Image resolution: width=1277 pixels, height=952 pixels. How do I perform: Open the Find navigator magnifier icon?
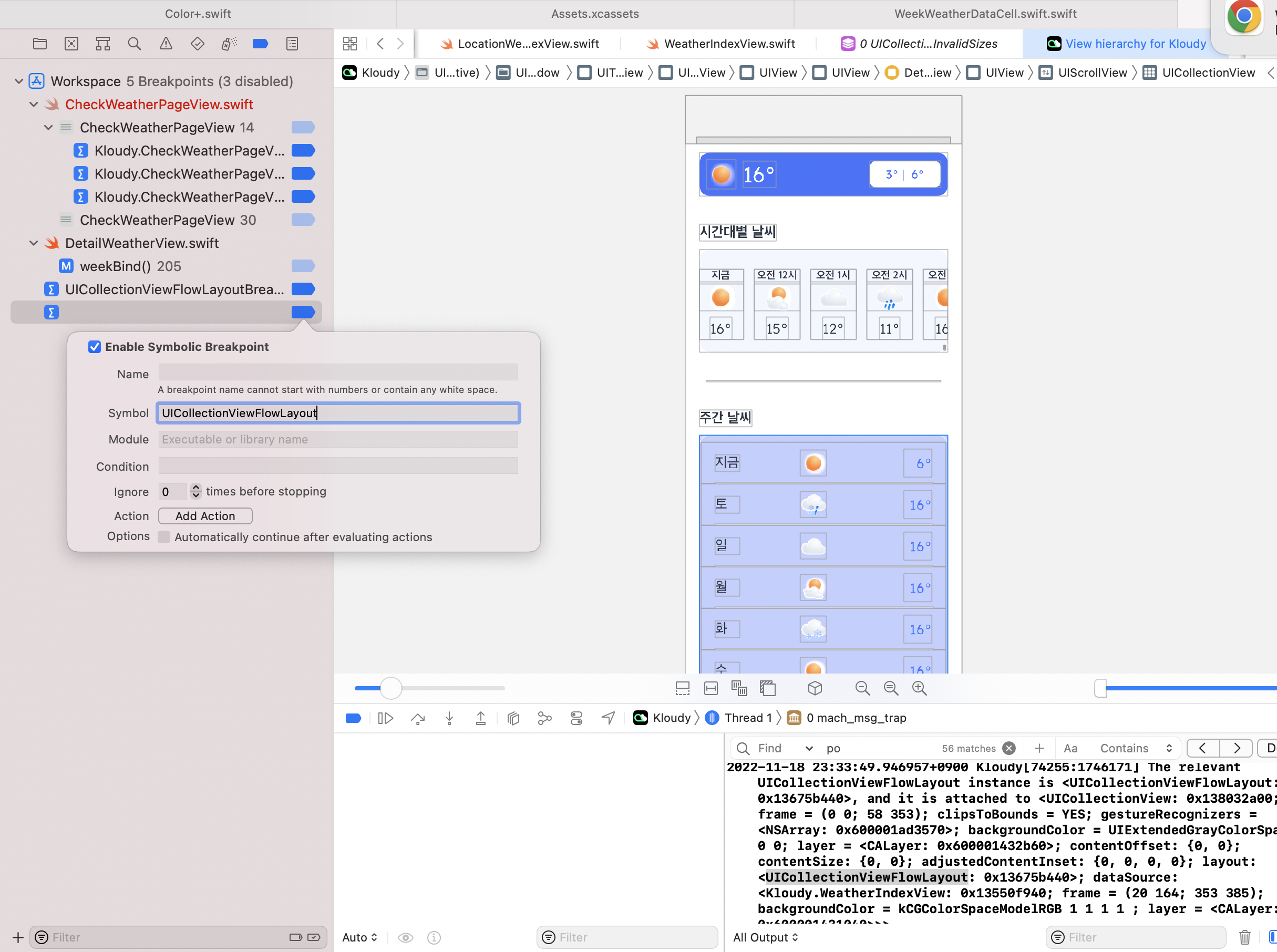135,44
